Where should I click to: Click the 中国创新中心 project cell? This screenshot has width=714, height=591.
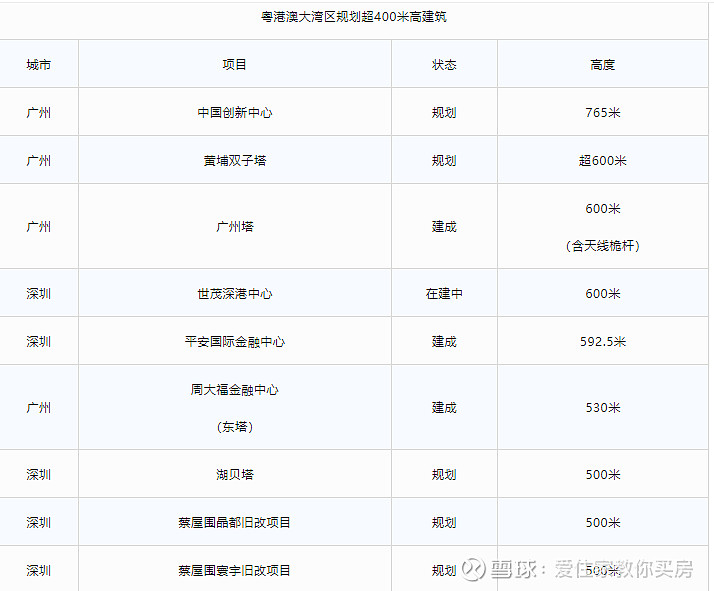tap(235, 112)
